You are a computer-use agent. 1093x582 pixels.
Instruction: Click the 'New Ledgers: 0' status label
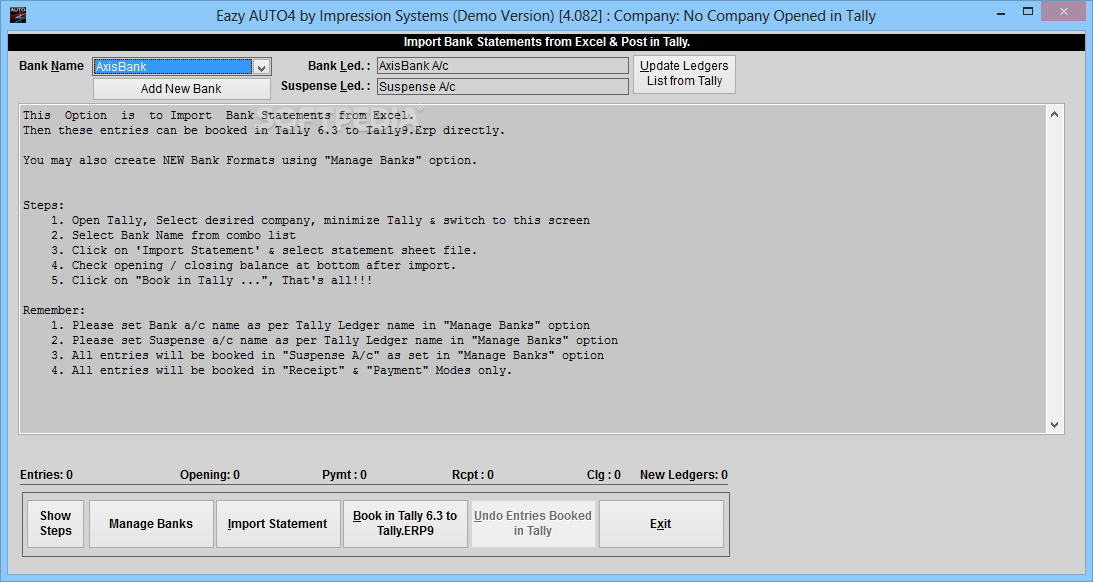(683, 475)
